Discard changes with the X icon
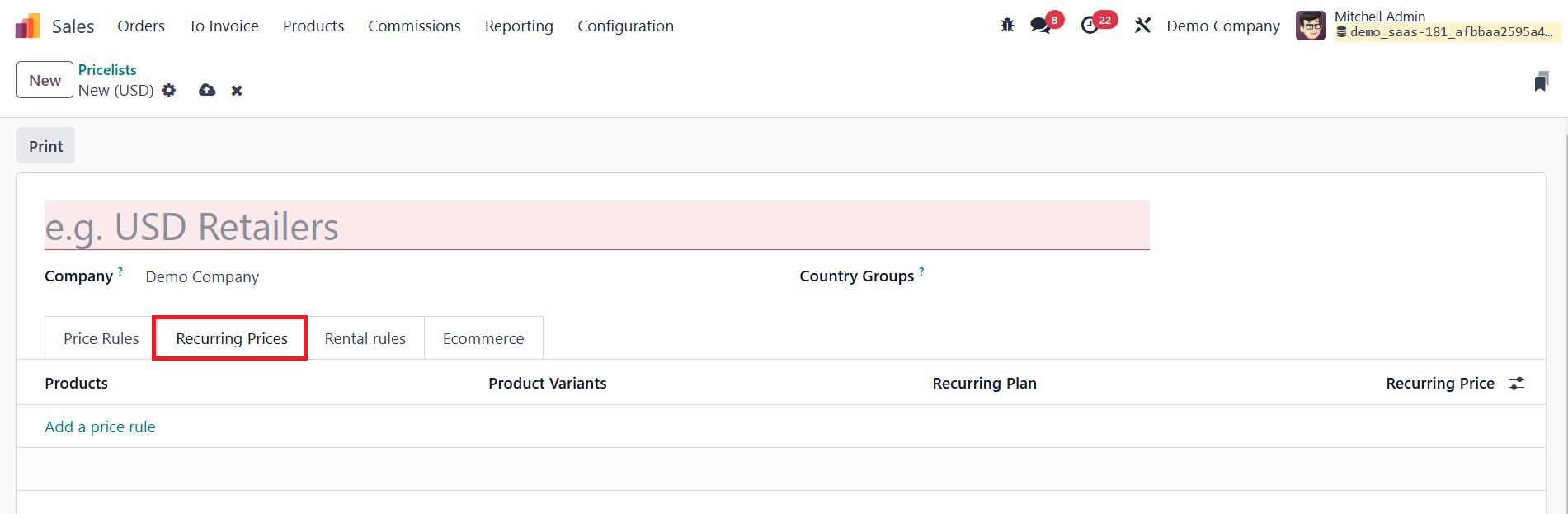 coord(237,91)
